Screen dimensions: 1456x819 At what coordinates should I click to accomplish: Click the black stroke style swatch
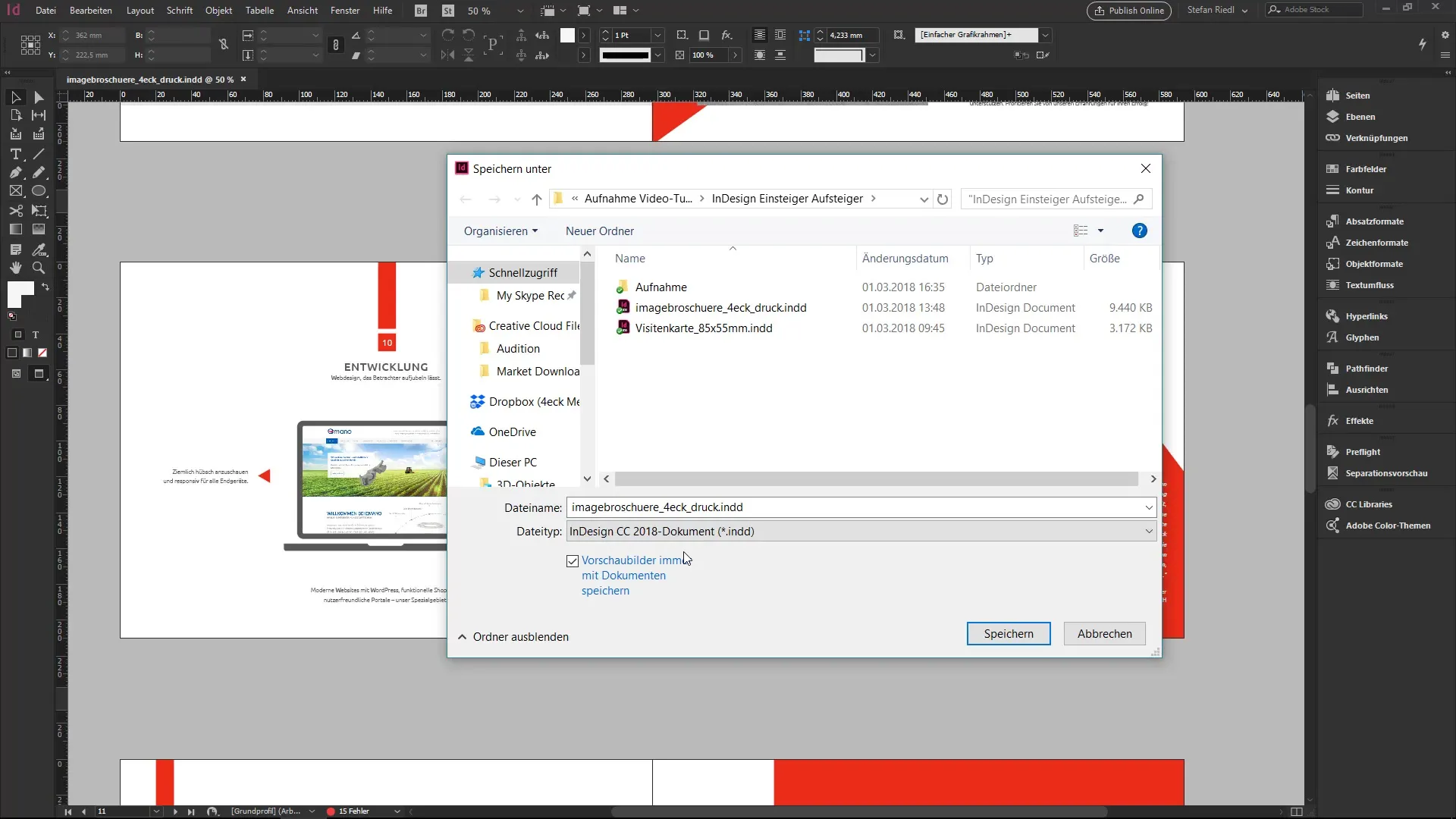[x=625, y=55]
